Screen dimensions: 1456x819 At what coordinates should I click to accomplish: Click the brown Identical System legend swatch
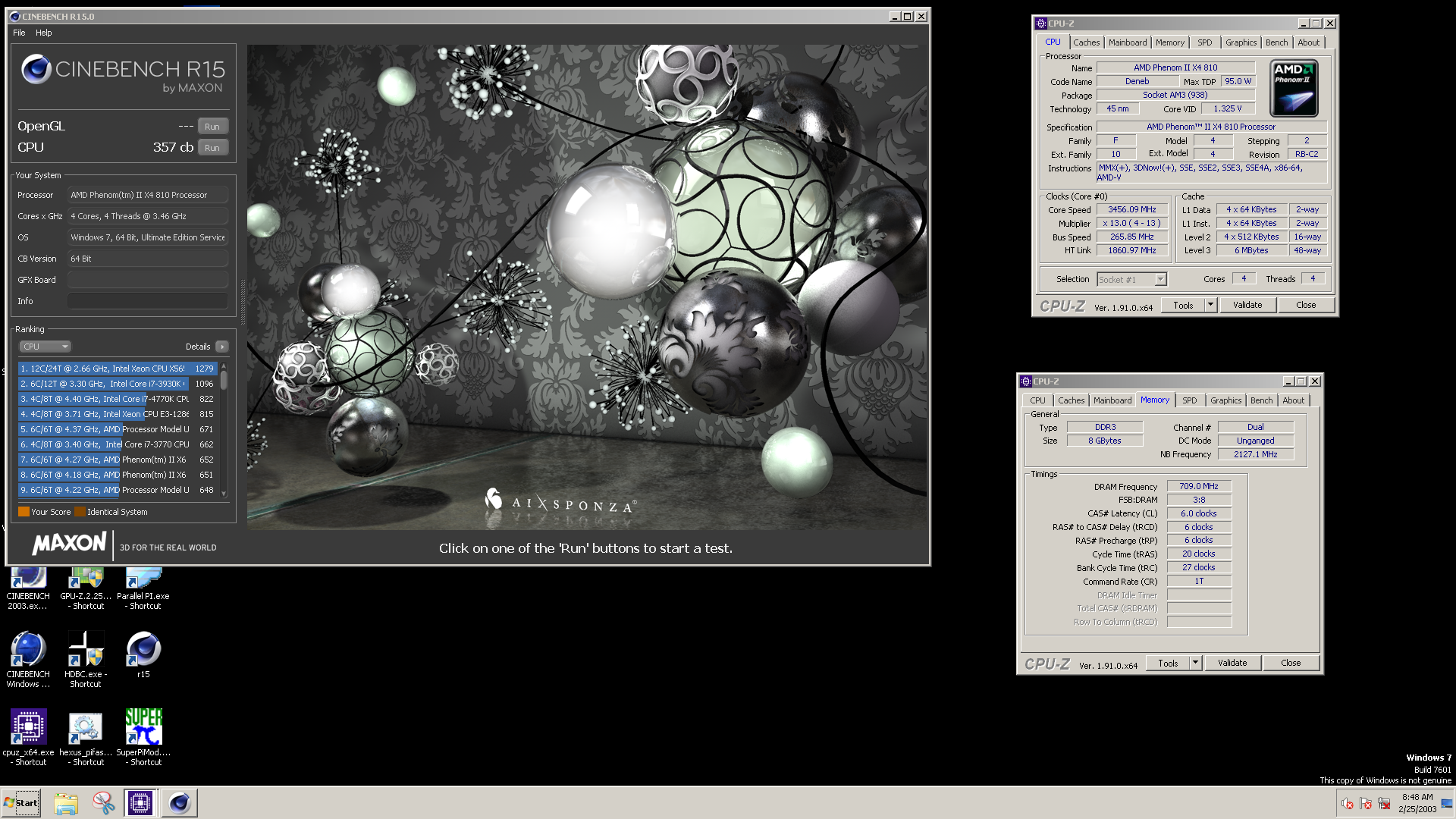click(80, 512)
